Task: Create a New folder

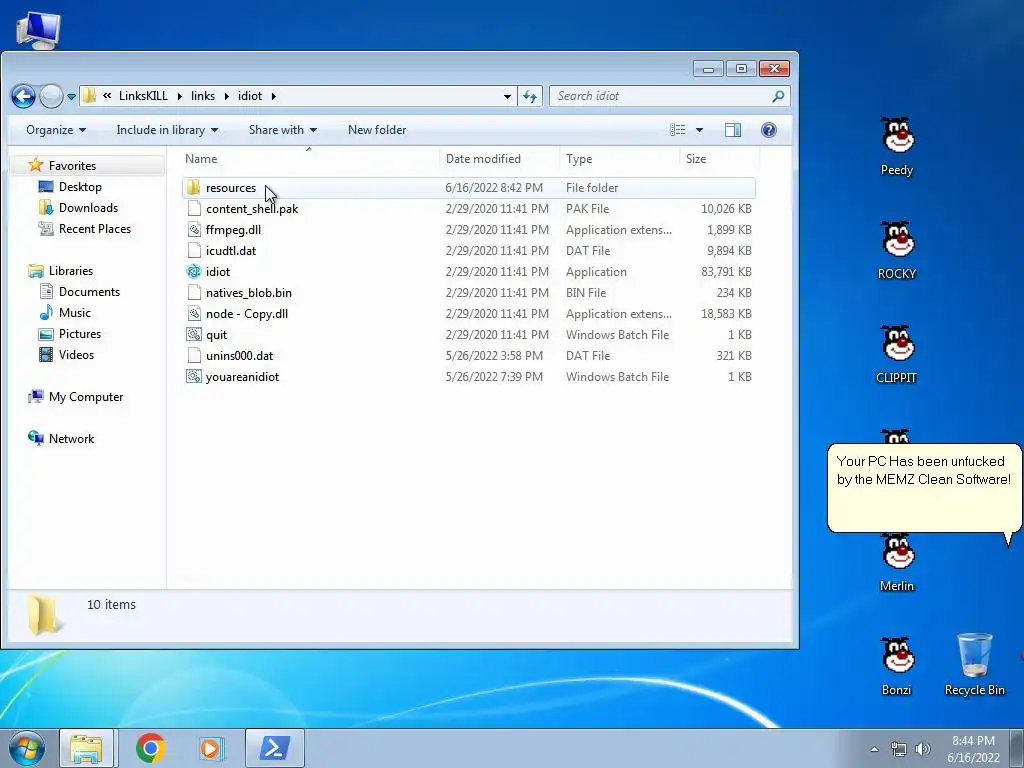Action: point(377,130)
